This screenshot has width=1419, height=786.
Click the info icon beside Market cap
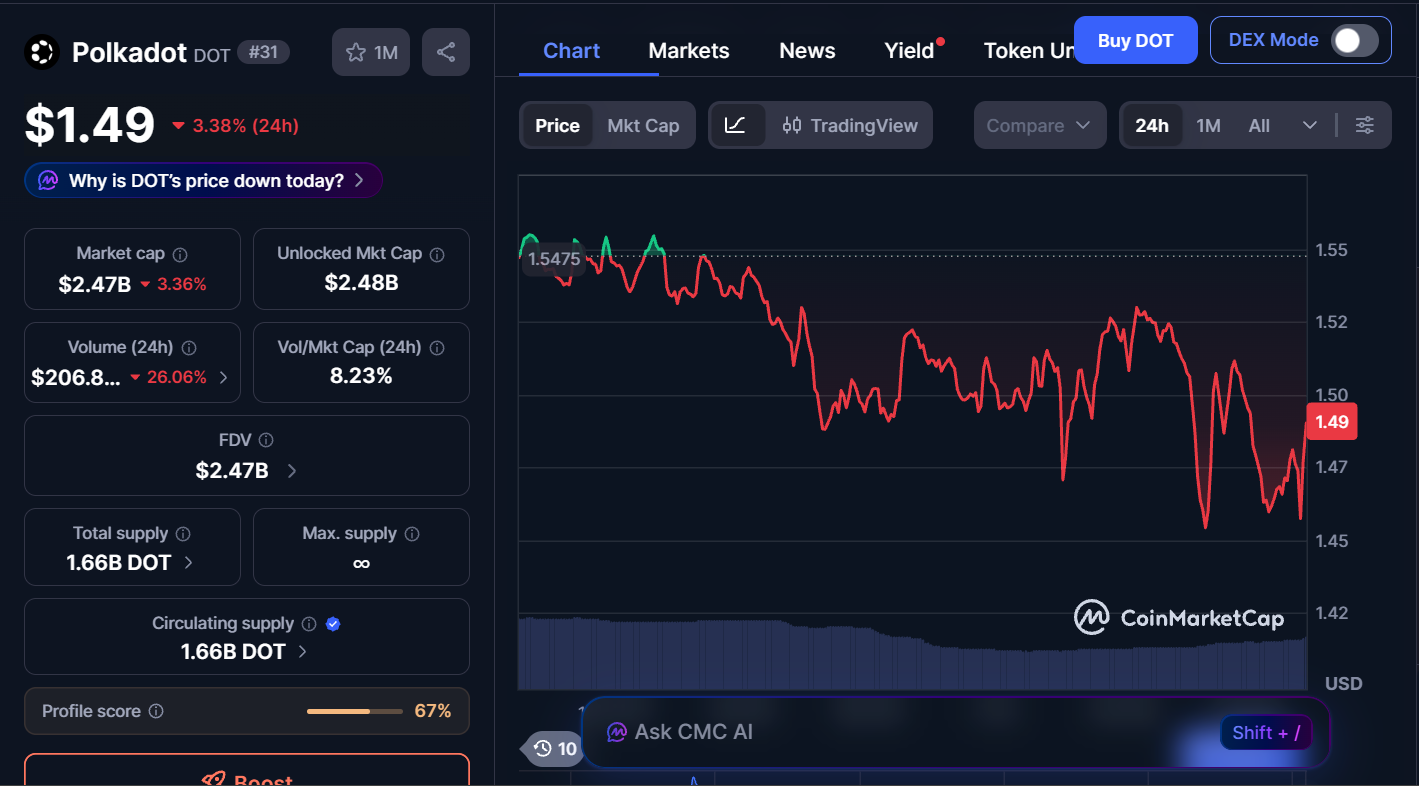(182, 253)
